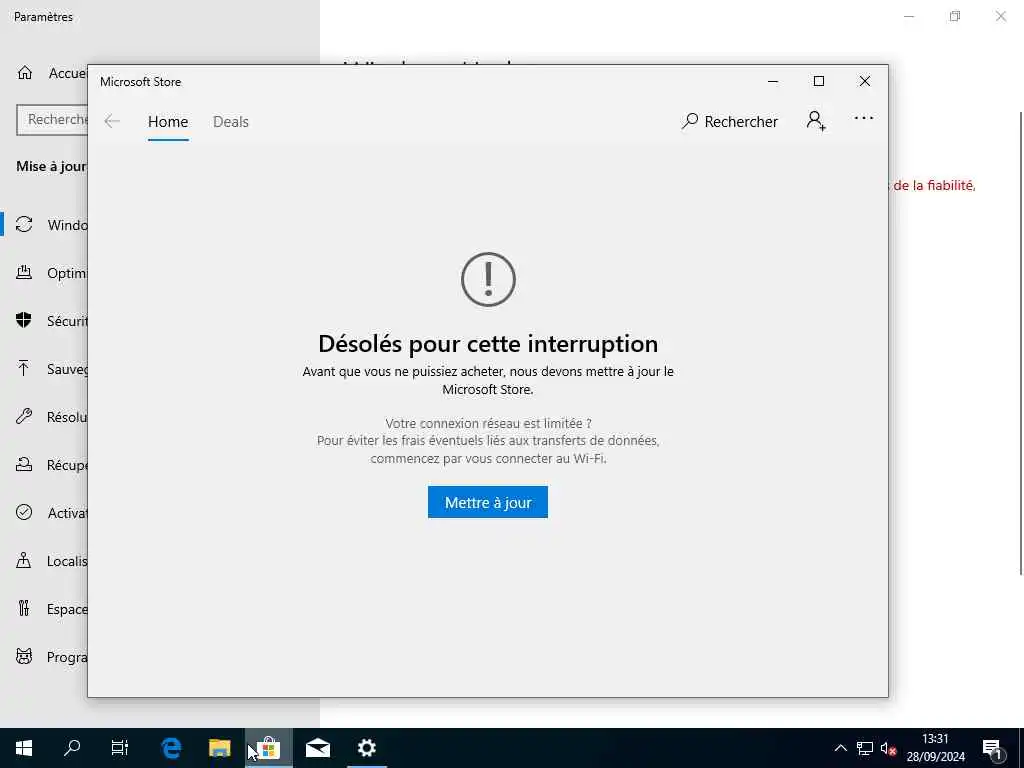Click the Settings gear on the taskbar
This screenshot has width=1024, height=768.
click(x=366, y=748)
